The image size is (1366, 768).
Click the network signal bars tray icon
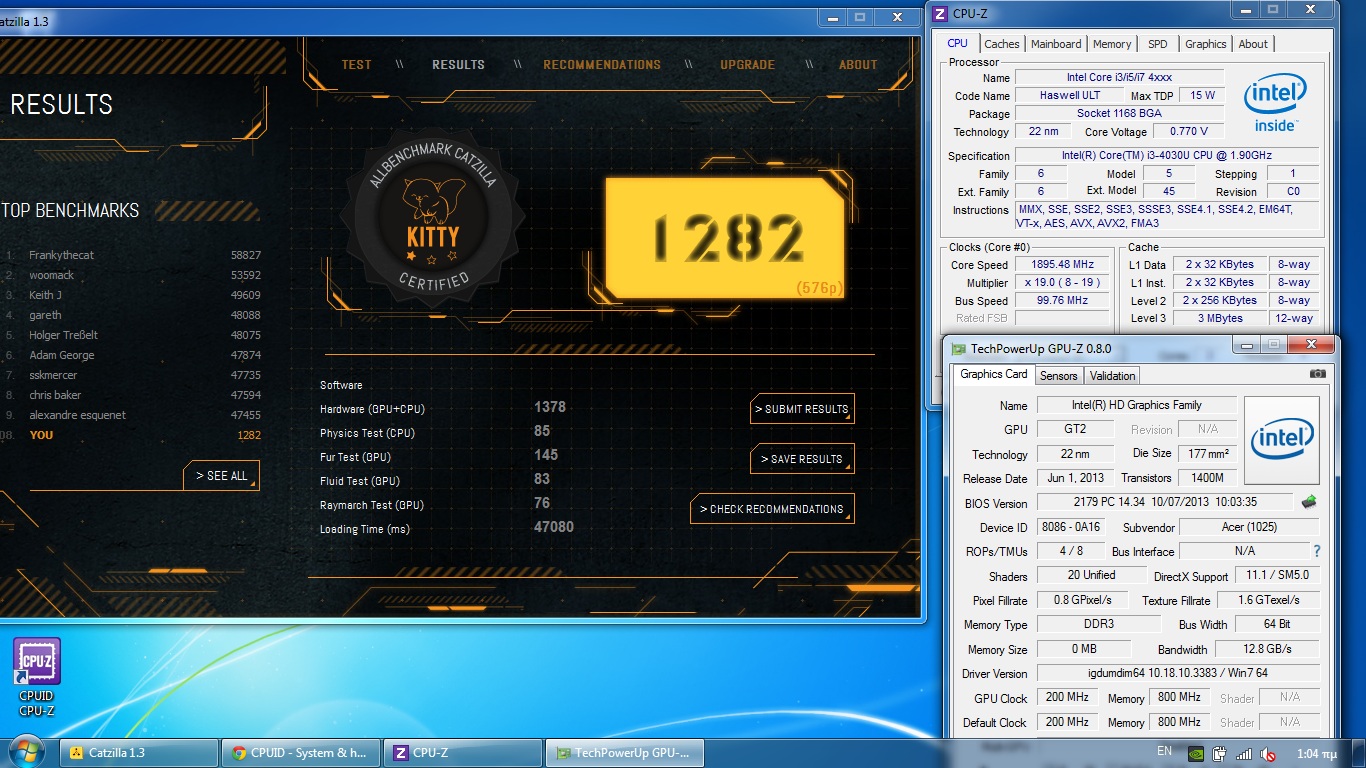[1244, 752]
